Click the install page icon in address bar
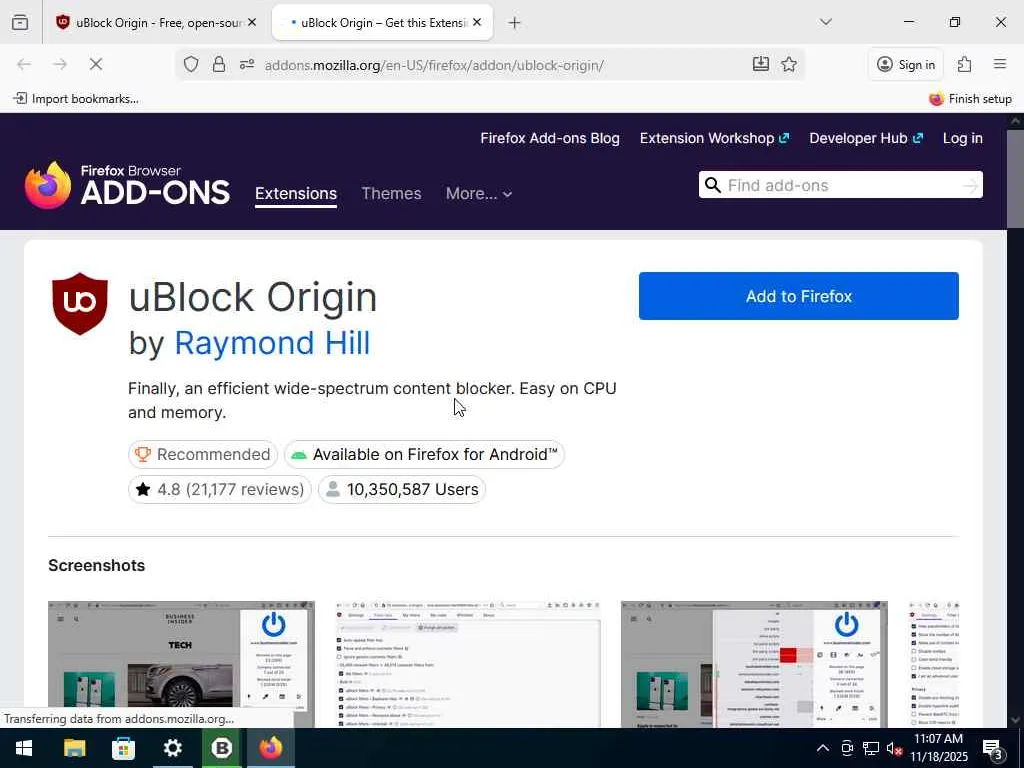1024x768 pixels. pos(760,64)
